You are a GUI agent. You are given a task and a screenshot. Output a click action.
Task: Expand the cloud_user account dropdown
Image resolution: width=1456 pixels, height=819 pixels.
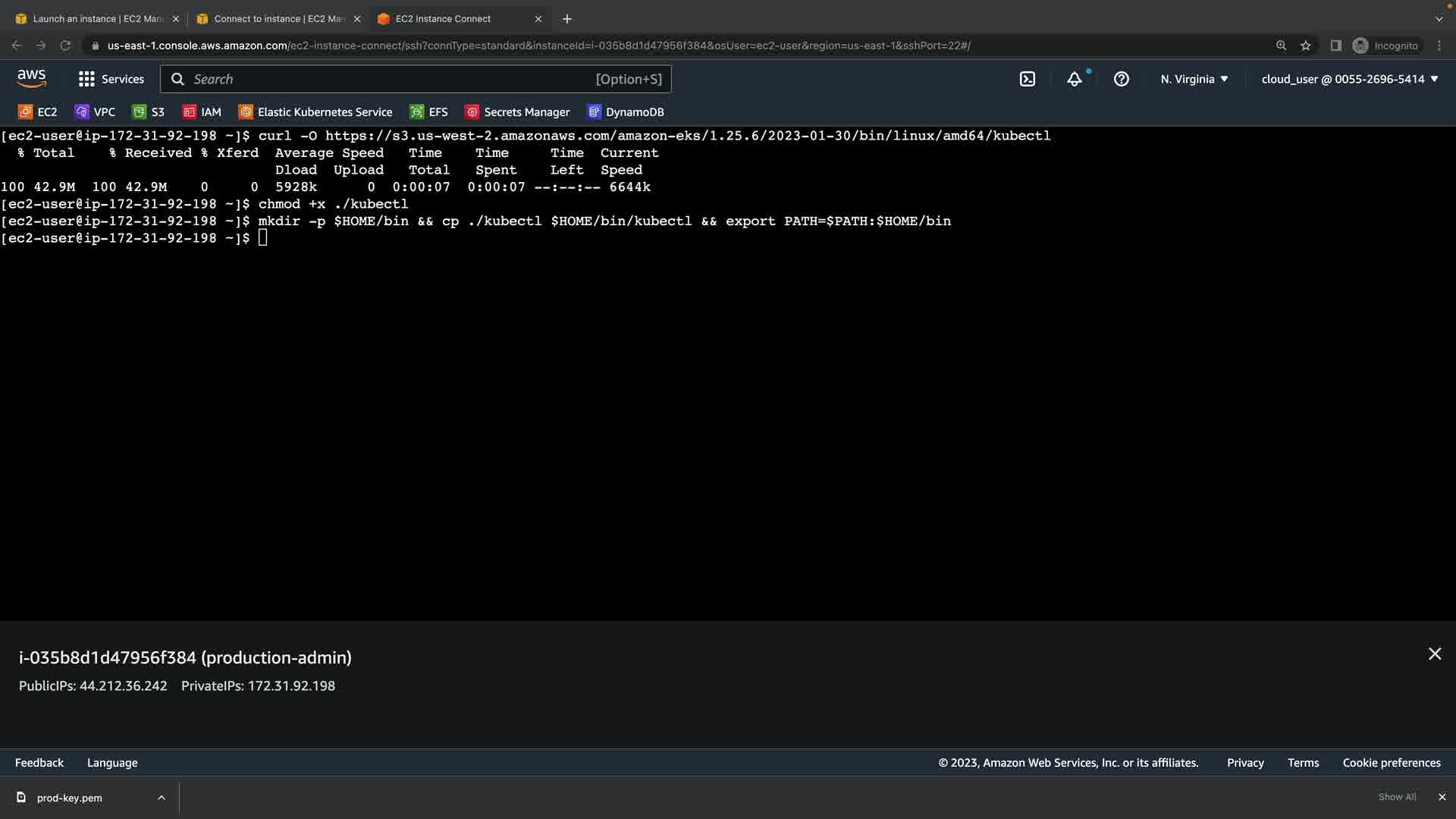(1349, 79)
